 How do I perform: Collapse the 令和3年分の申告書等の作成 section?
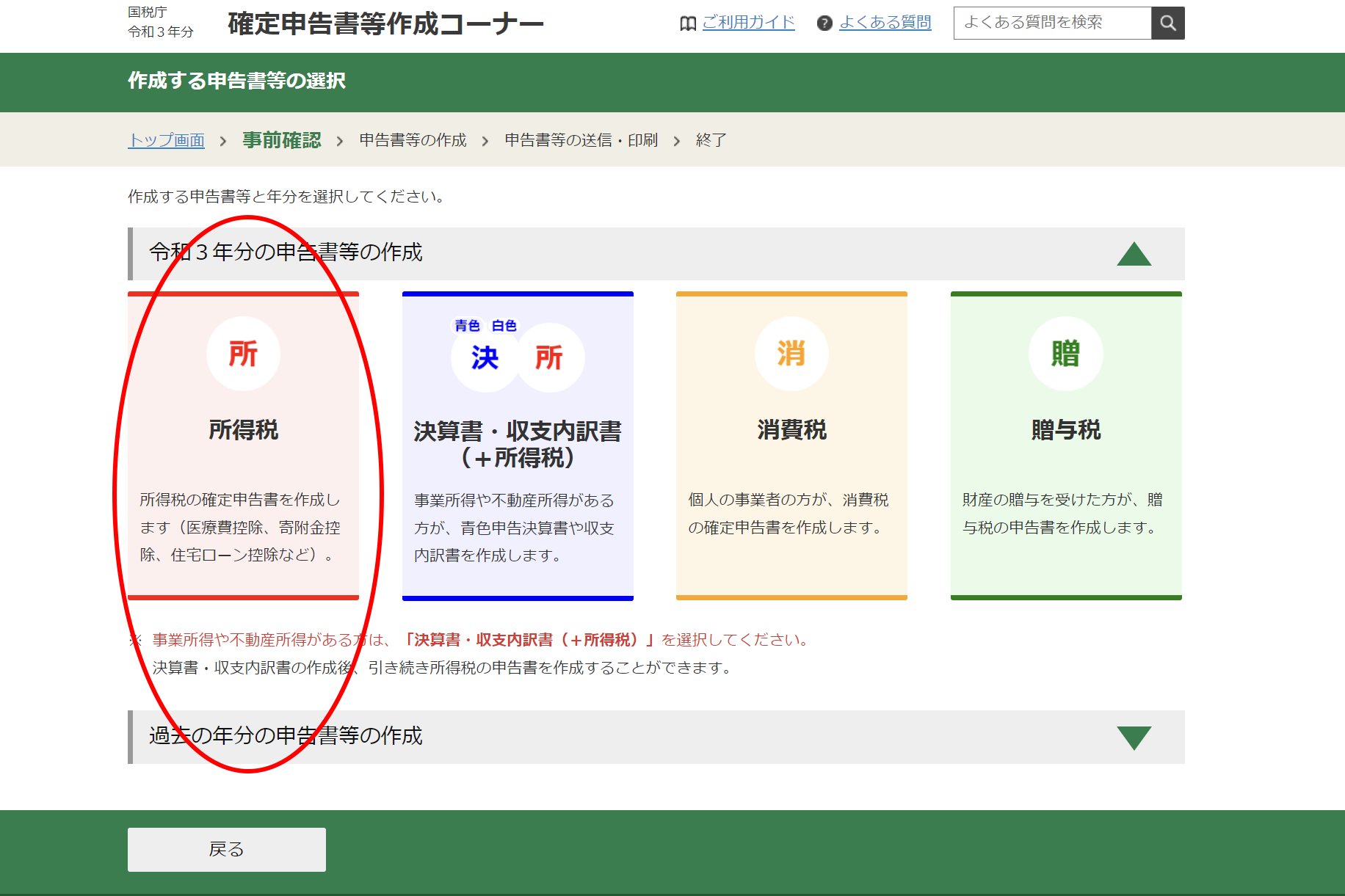pyautogui.click(x=1134, y=254)
